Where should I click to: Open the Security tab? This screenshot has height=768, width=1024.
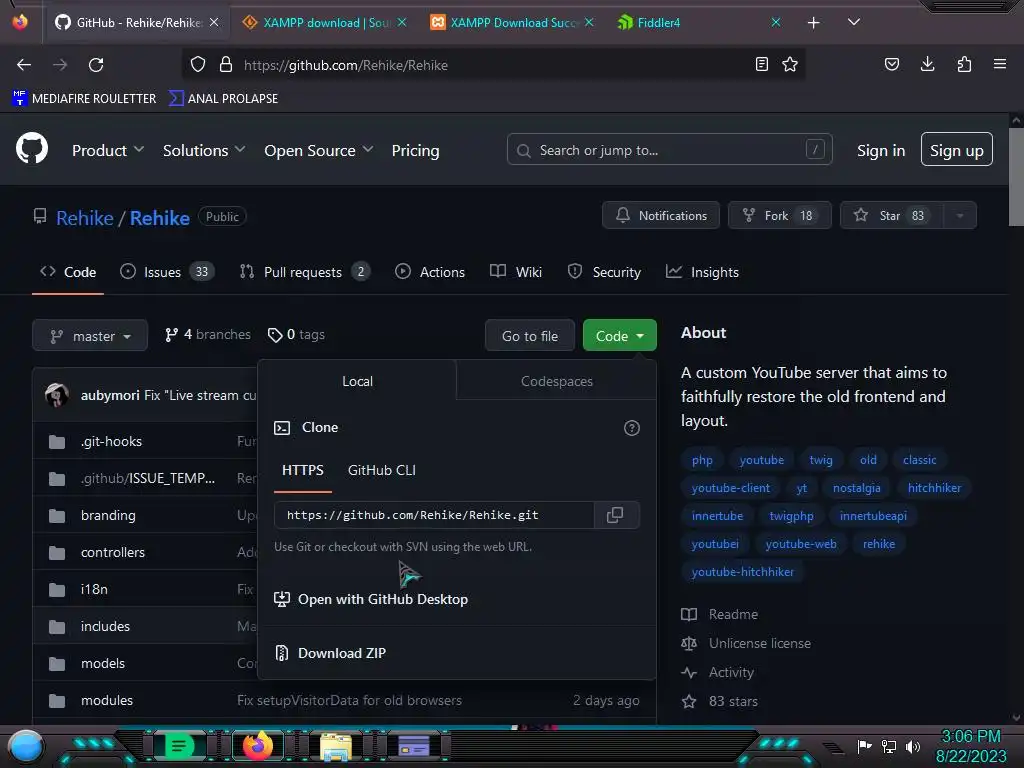[x=604, y=272]
